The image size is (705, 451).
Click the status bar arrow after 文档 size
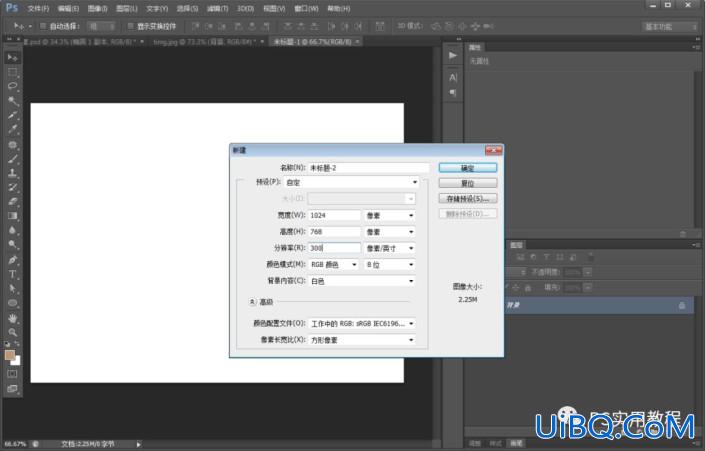(138, 444)
